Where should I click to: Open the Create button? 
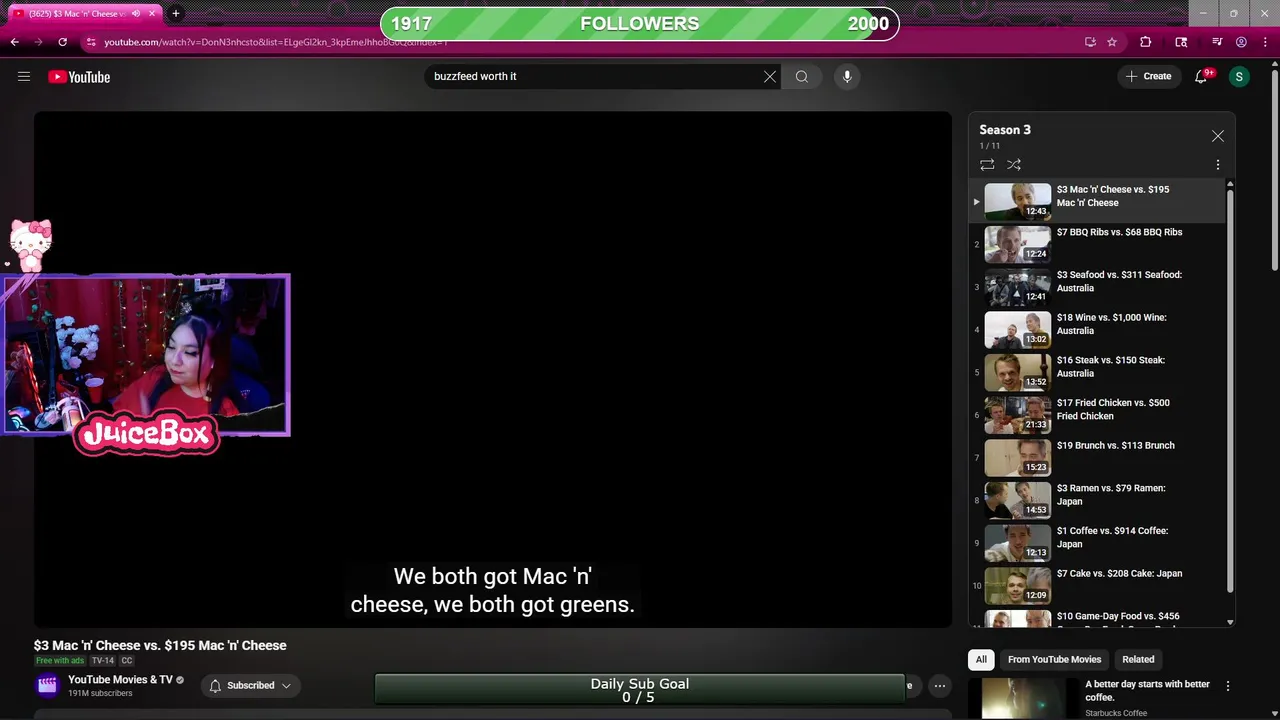click(x=1148, y=76)
